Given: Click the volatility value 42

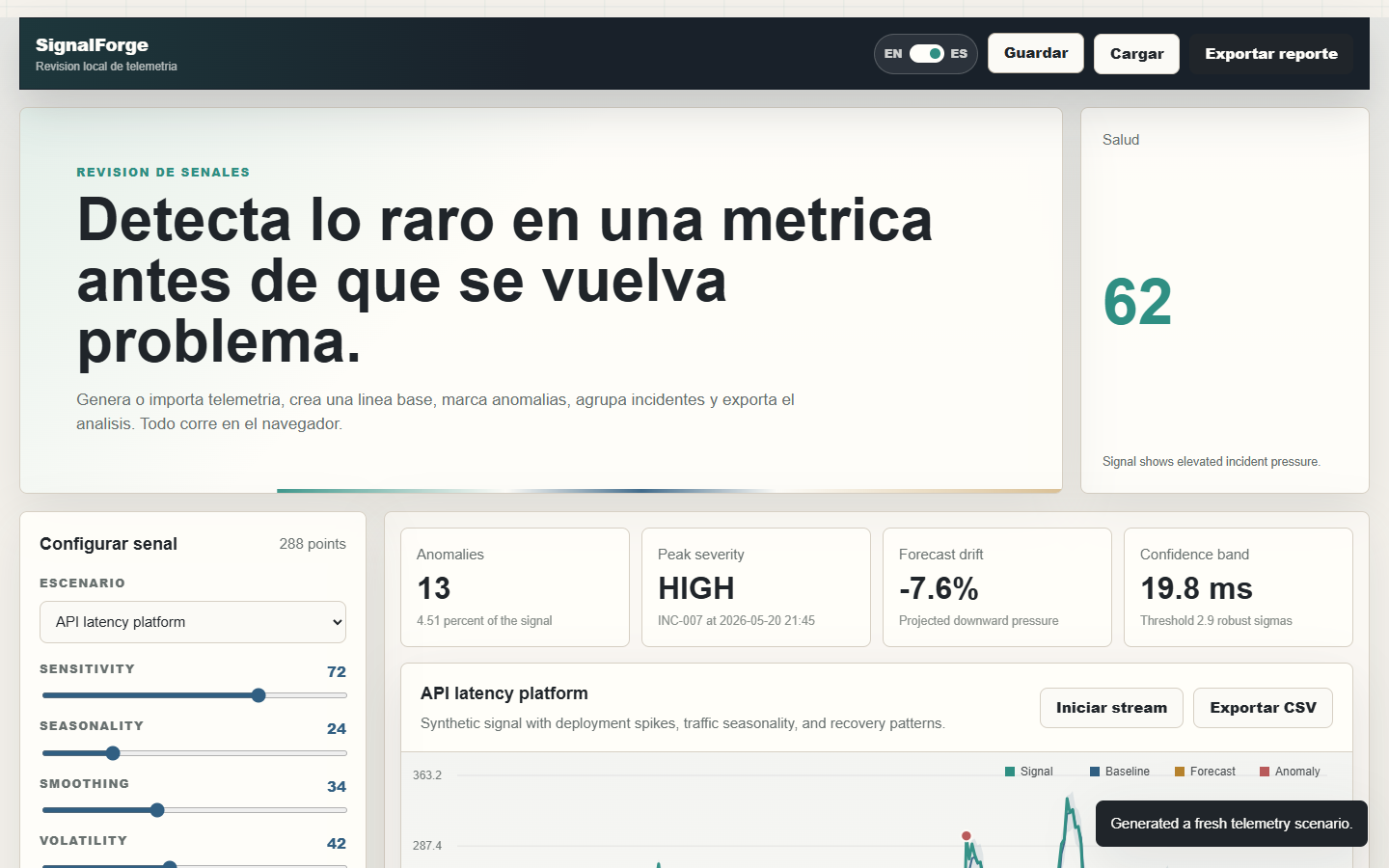Looking at the screenshot, I should click(337, 843).
